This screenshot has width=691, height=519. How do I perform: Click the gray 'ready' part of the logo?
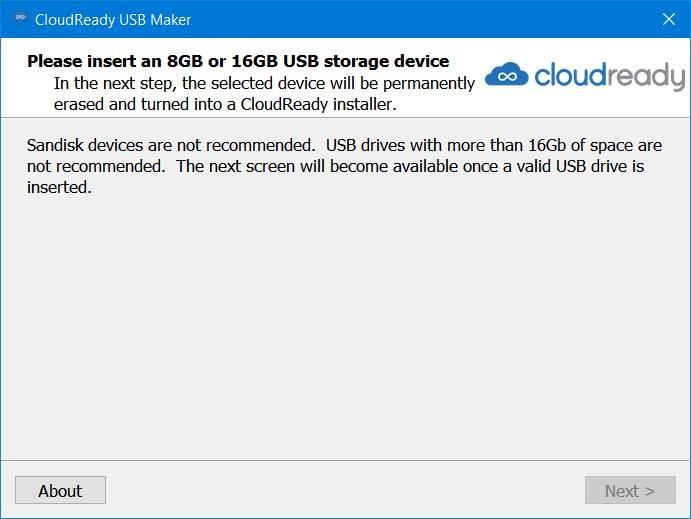coord(647,77)
